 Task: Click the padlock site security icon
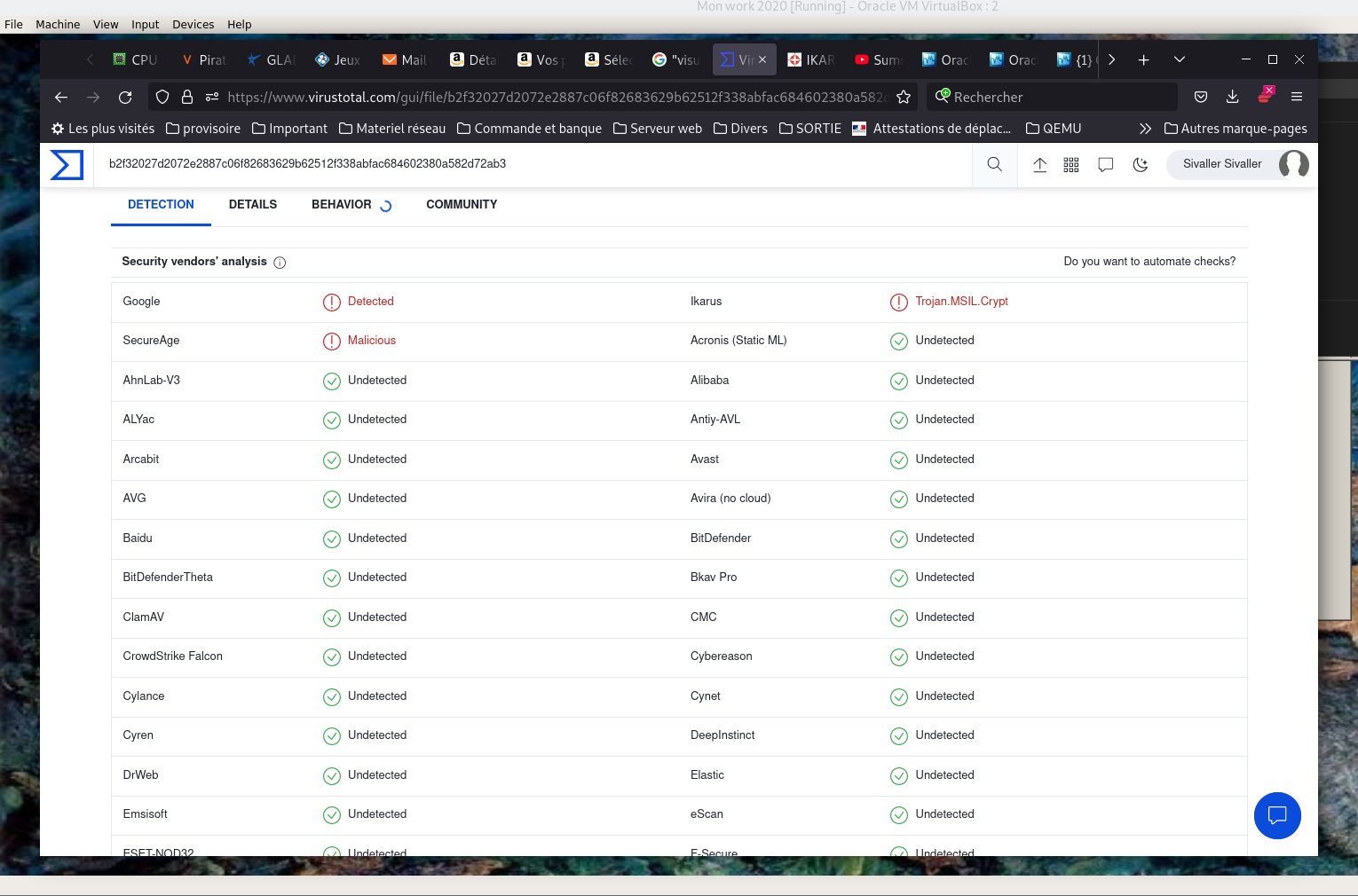(187, 97)
